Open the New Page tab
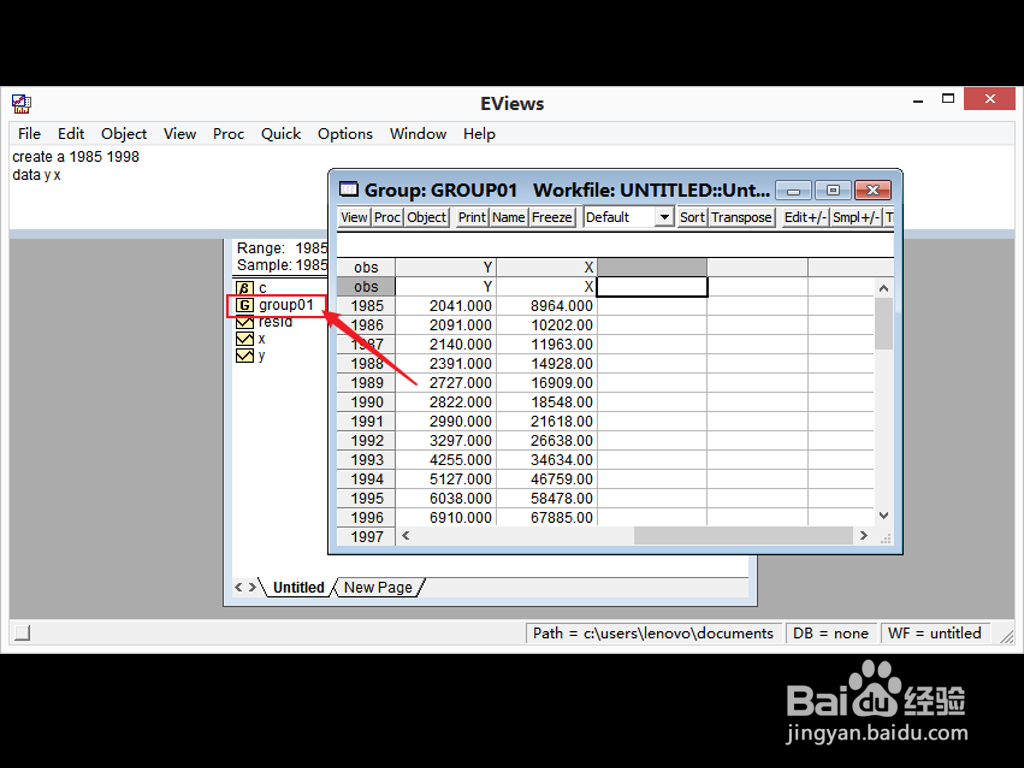The height and width of the screenshot is (768, 1024). click(x=378, y=587)
